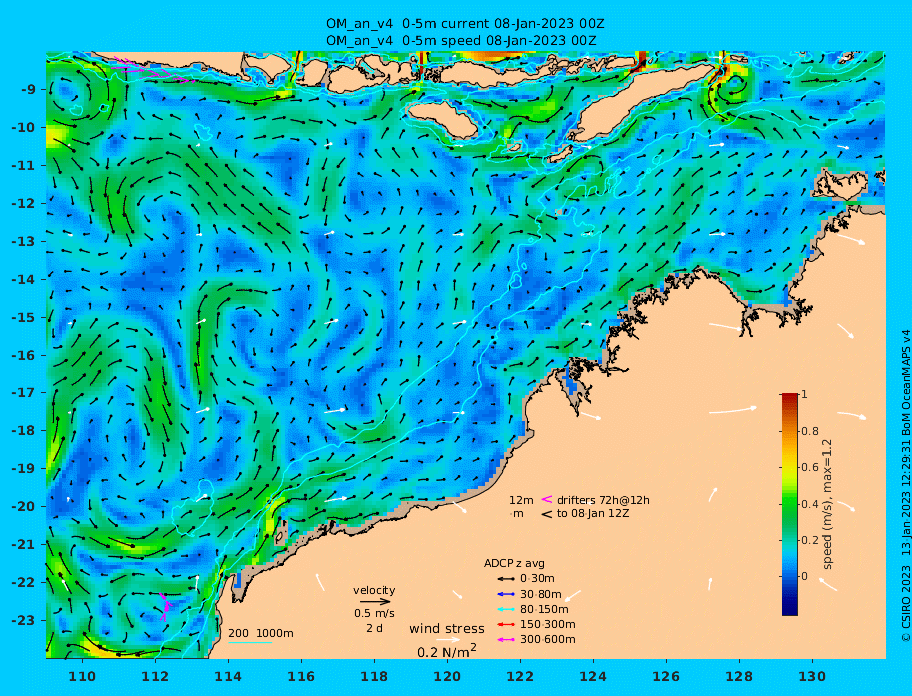Click the '0.2 N/m²' wind stress value
912x696 pixels.
[447, 651]
